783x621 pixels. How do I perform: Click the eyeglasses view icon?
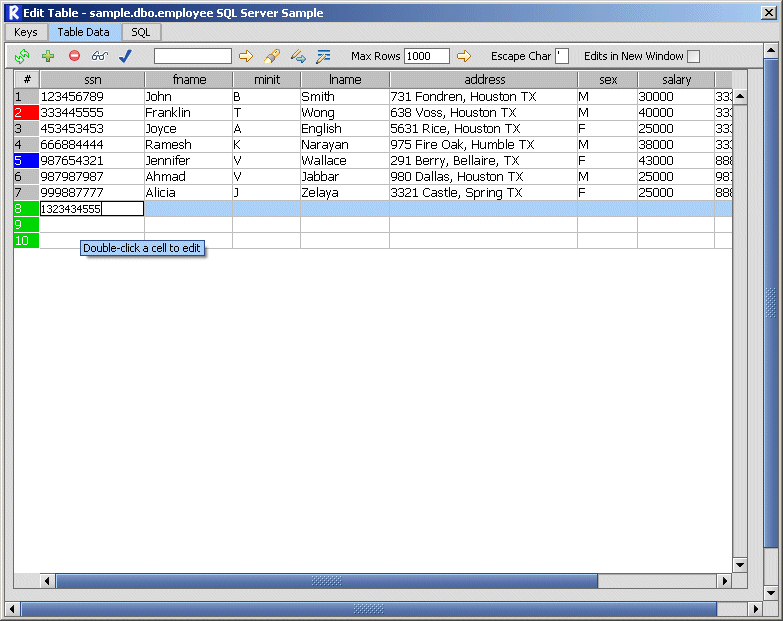click(x=100, y=56)
